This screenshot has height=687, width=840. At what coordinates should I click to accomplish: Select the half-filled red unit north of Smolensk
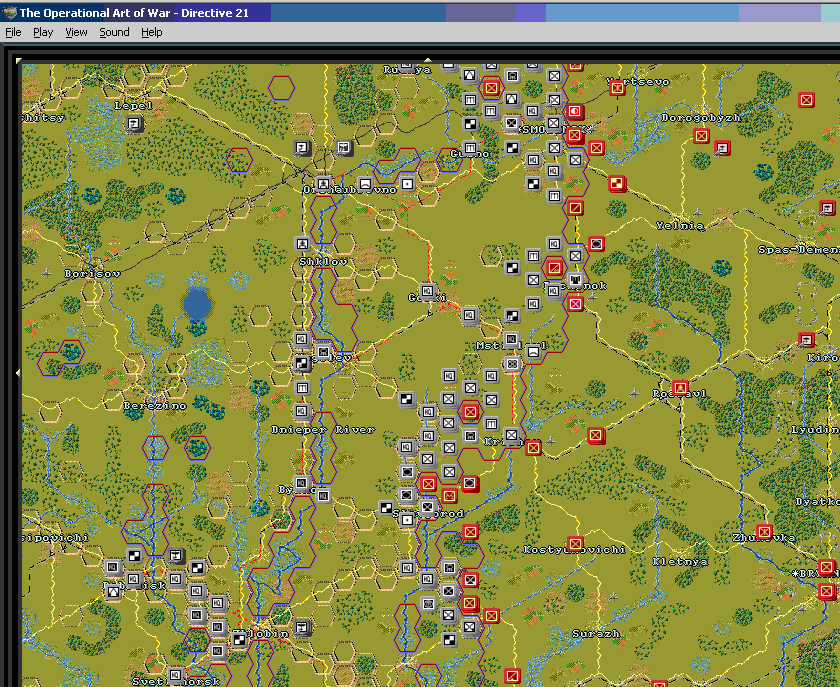pos(574,111)
